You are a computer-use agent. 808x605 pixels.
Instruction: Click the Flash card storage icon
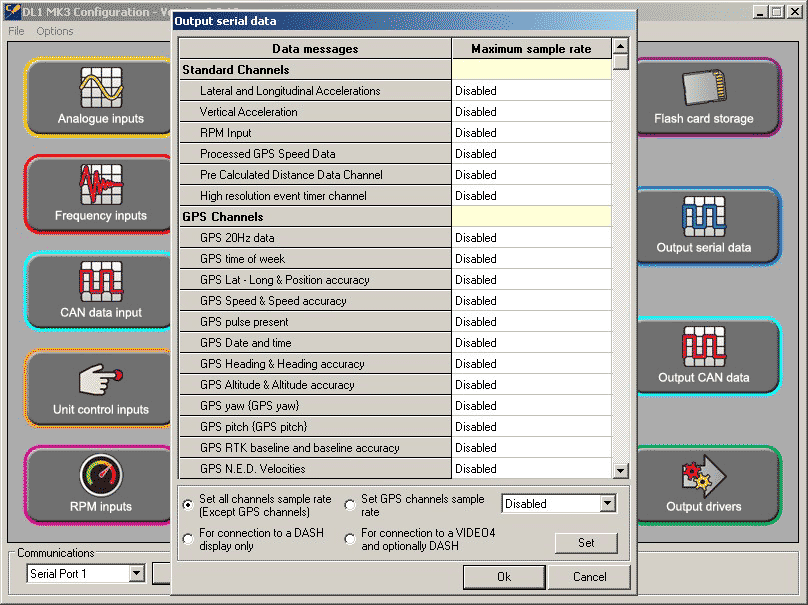pyautogui.click(x=703, y=97)
